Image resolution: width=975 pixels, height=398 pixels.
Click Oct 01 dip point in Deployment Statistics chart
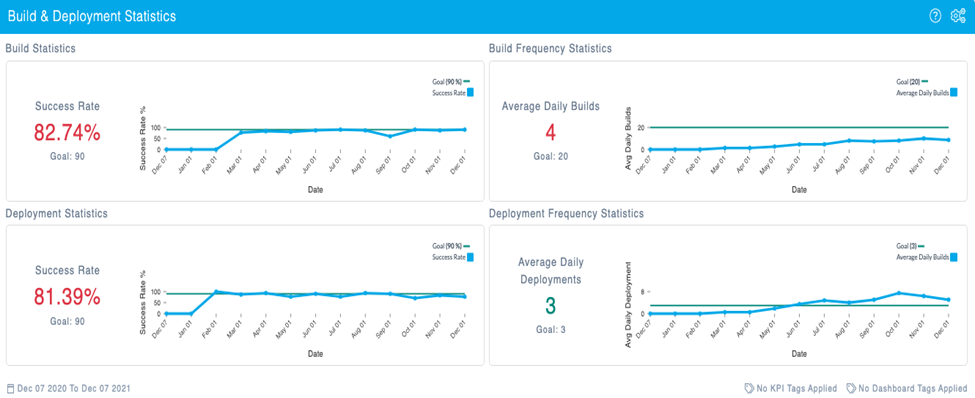click(415, 298)
